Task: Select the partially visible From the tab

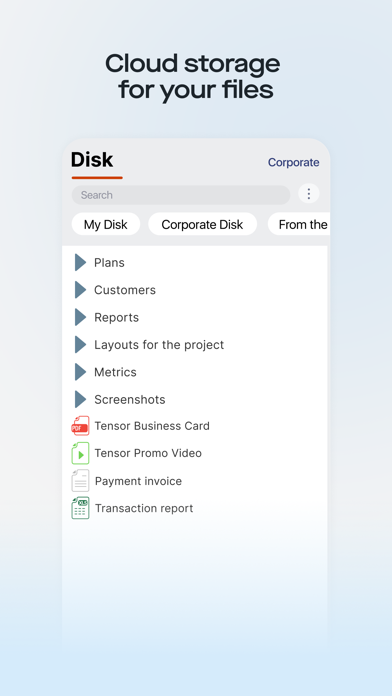Action: click(298, 224)
